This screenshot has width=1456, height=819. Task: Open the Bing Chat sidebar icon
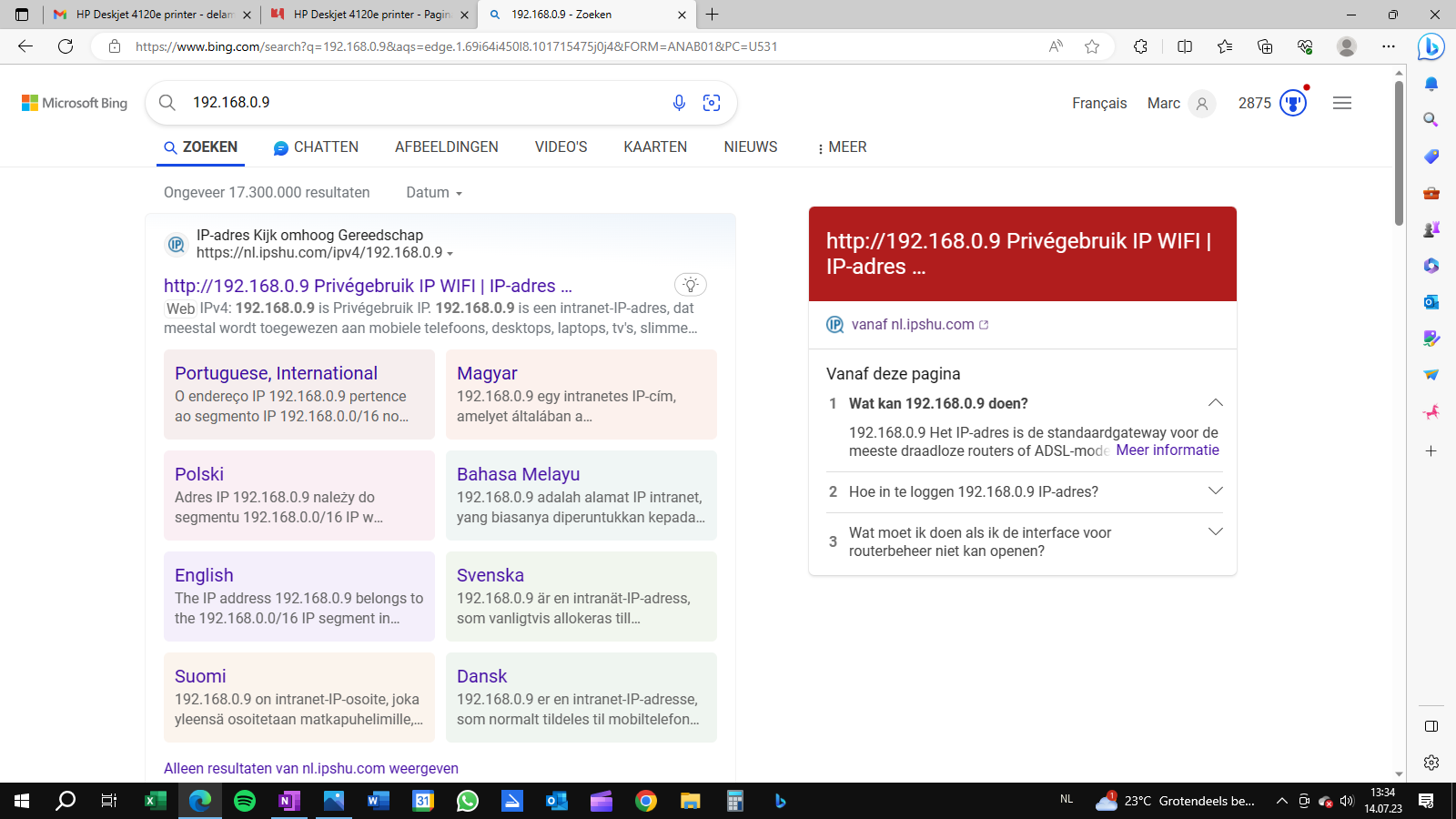tap(1431, 45)
